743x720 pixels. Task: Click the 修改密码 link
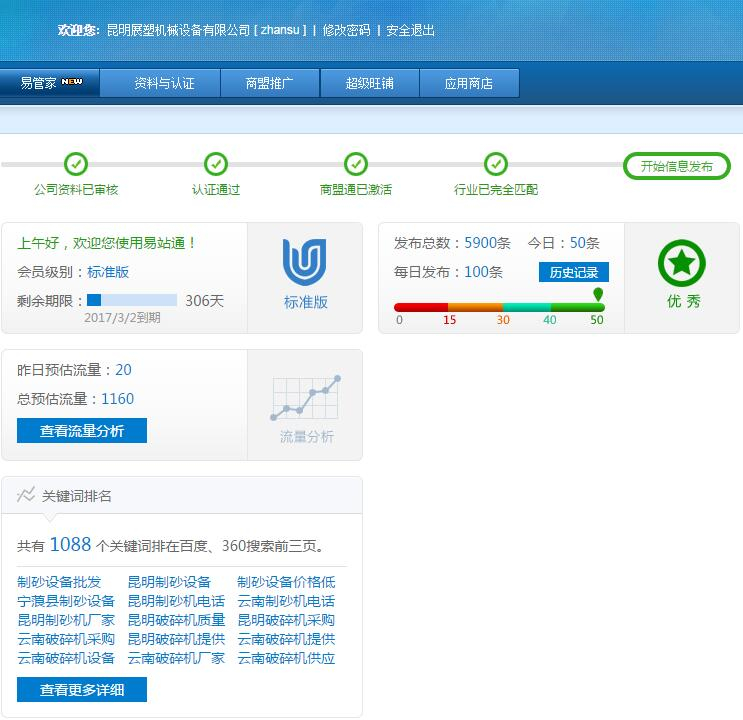346,30
